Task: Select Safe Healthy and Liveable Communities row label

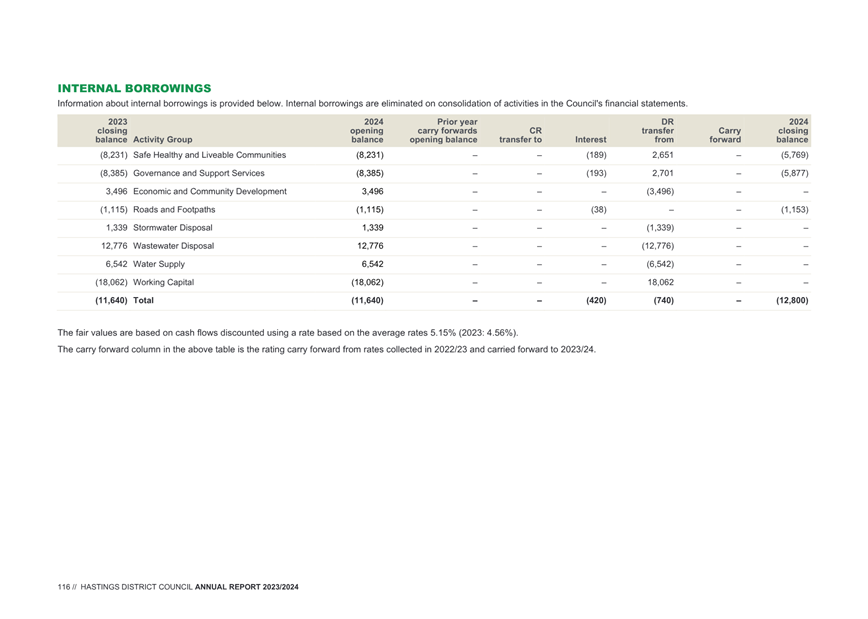Action: (209, 155)
